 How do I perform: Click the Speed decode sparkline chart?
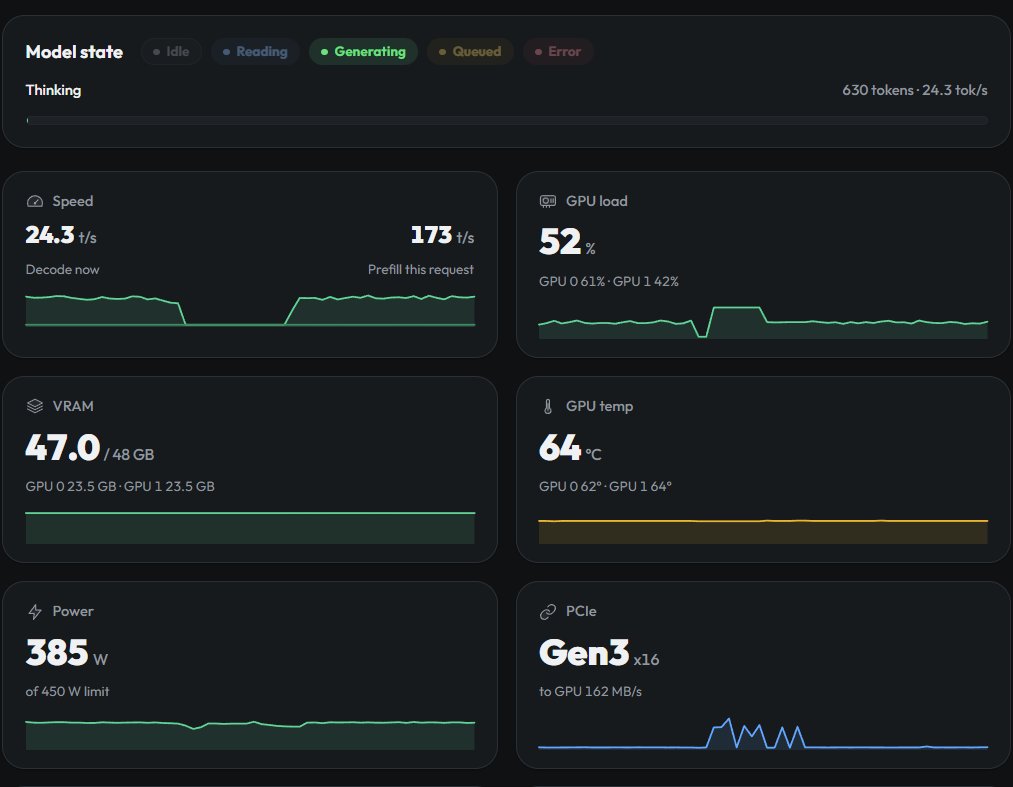[250, 310]
